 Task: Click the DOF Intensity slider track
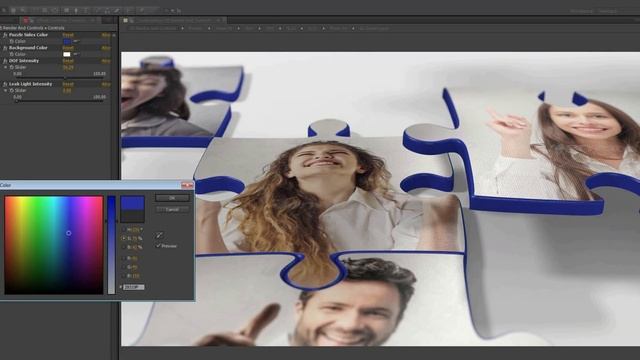click(60, 78)
